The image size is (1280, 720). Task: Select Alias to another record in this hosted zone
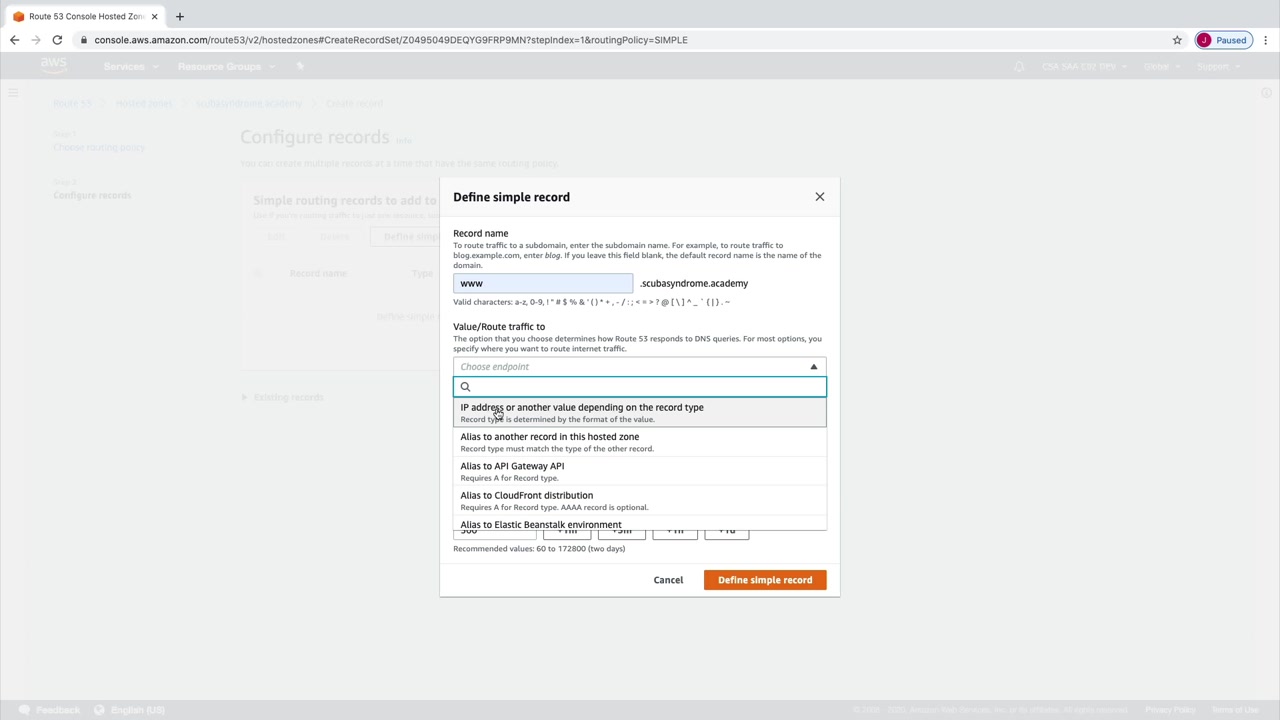(x=640, y=442)
